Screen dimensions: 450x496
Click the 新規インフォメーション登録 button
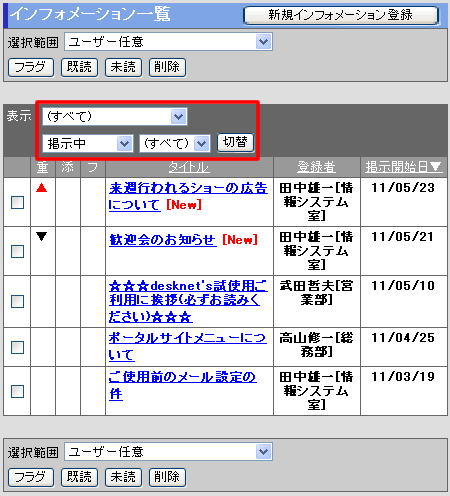click(341, 15)
